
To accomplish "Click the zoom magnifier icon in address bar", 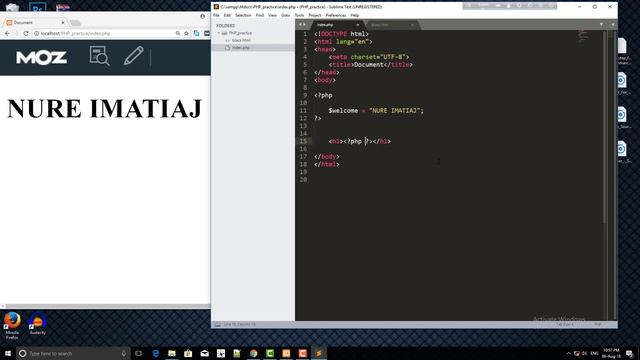I will coord(178,33).
